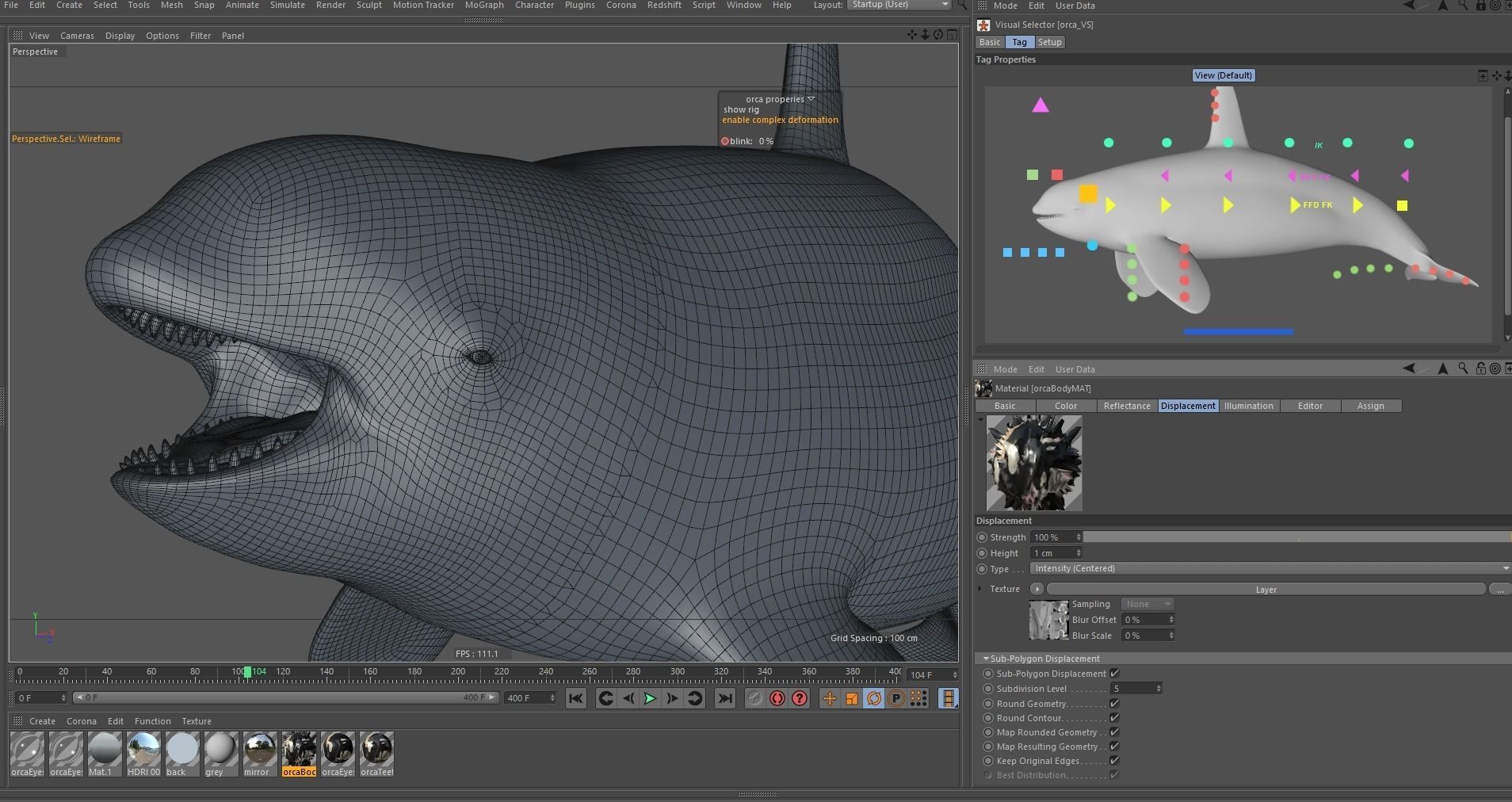Open MoGraph menu
The height and width of the screenshot is (802, 1512).
pos(484,5)
